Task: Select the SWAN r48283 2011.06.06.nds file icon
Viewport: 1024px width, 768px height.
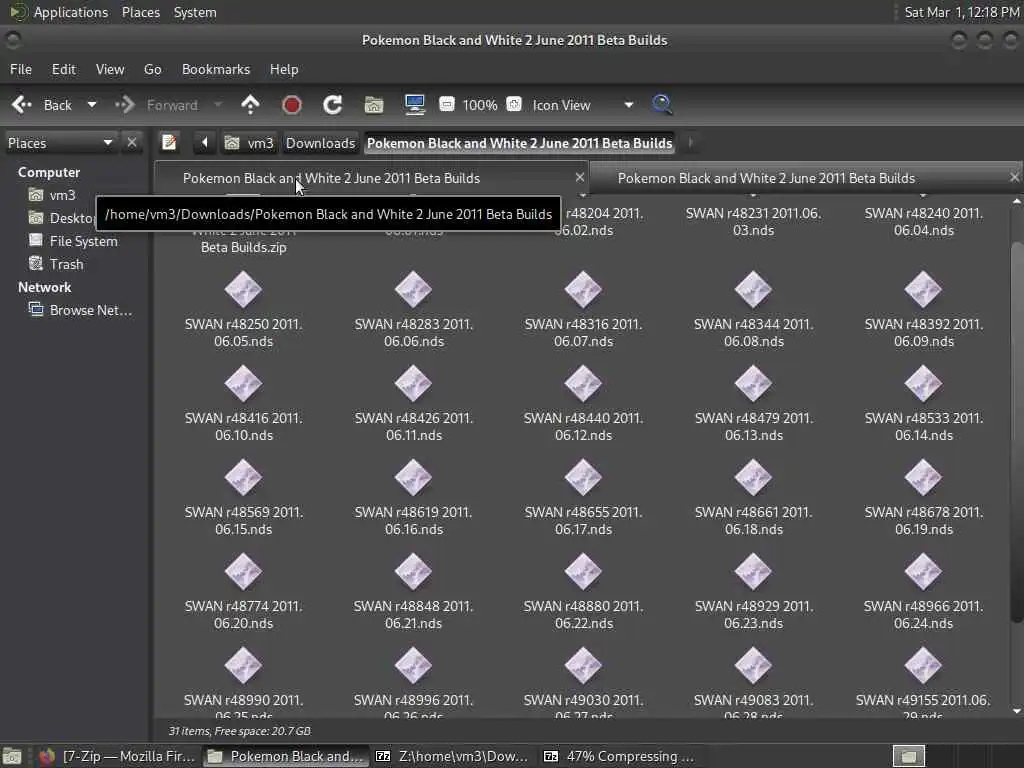Action: 413,289
